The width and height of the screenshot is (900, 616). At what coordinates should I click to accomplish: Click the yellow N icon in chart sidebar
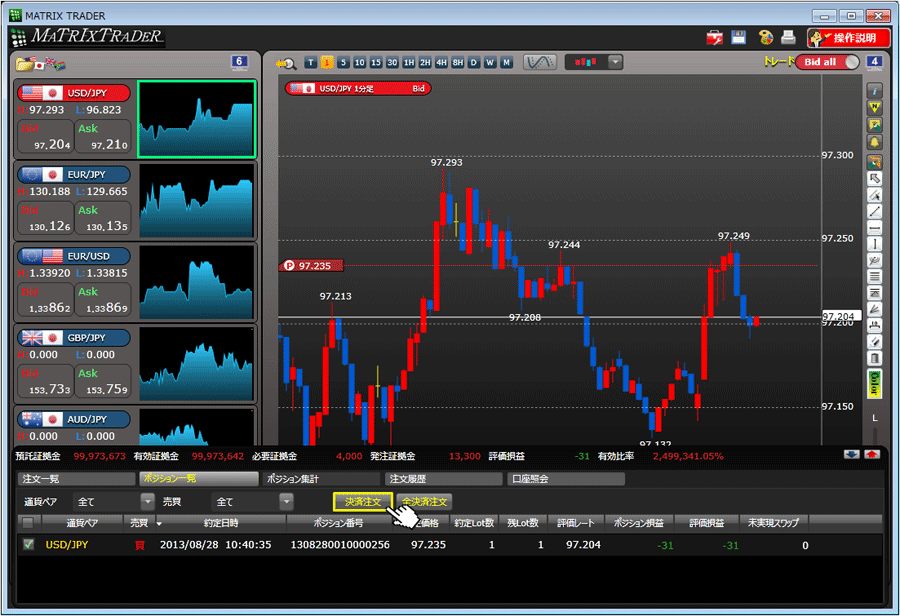(874, 107)
